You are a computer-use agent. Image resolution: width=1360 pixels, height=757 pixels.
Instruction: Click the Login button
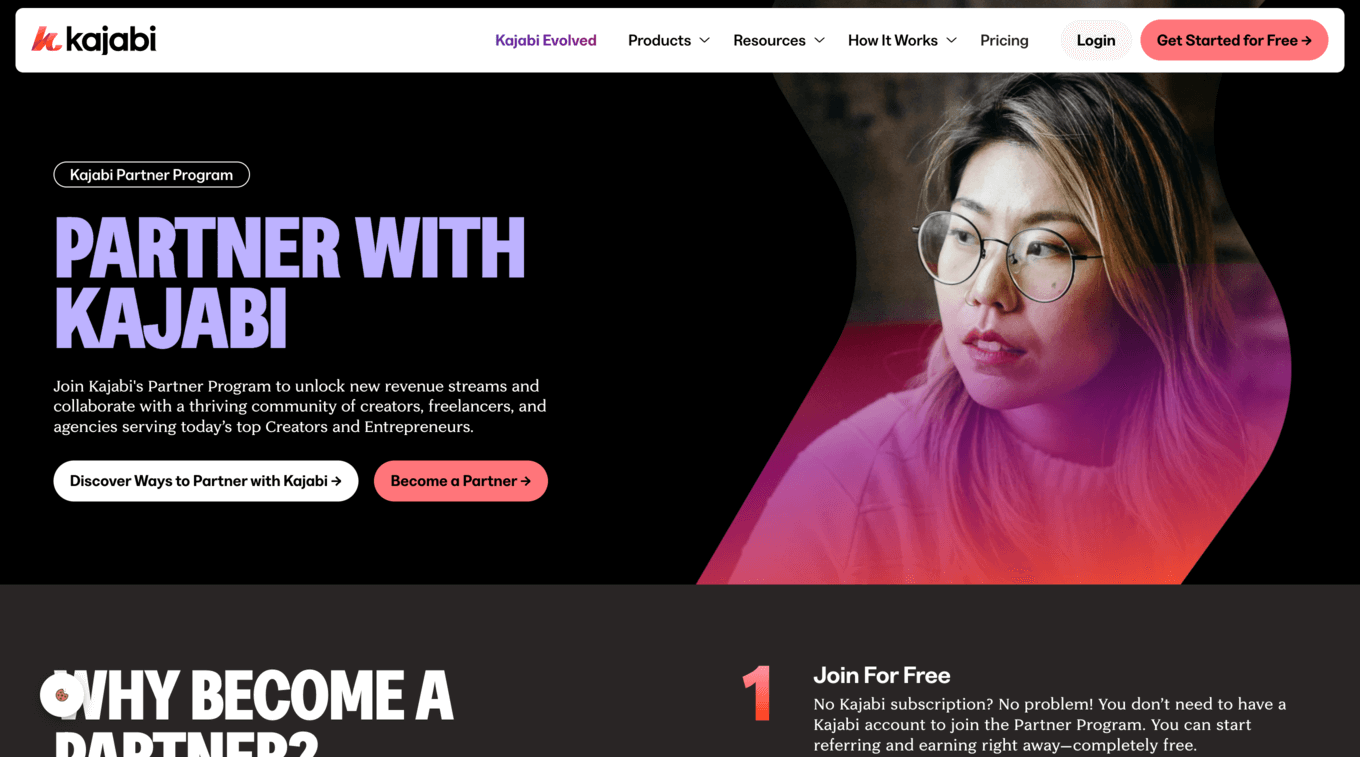tap(1096, 40)
